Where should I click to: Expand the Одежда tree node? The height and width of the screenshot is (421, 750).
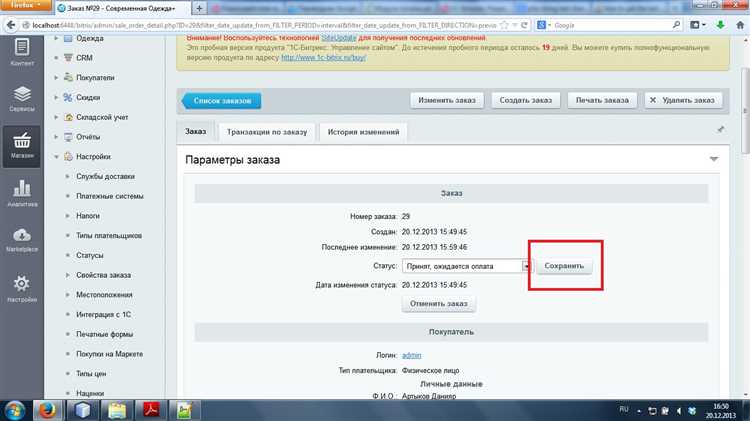point(56,38)
